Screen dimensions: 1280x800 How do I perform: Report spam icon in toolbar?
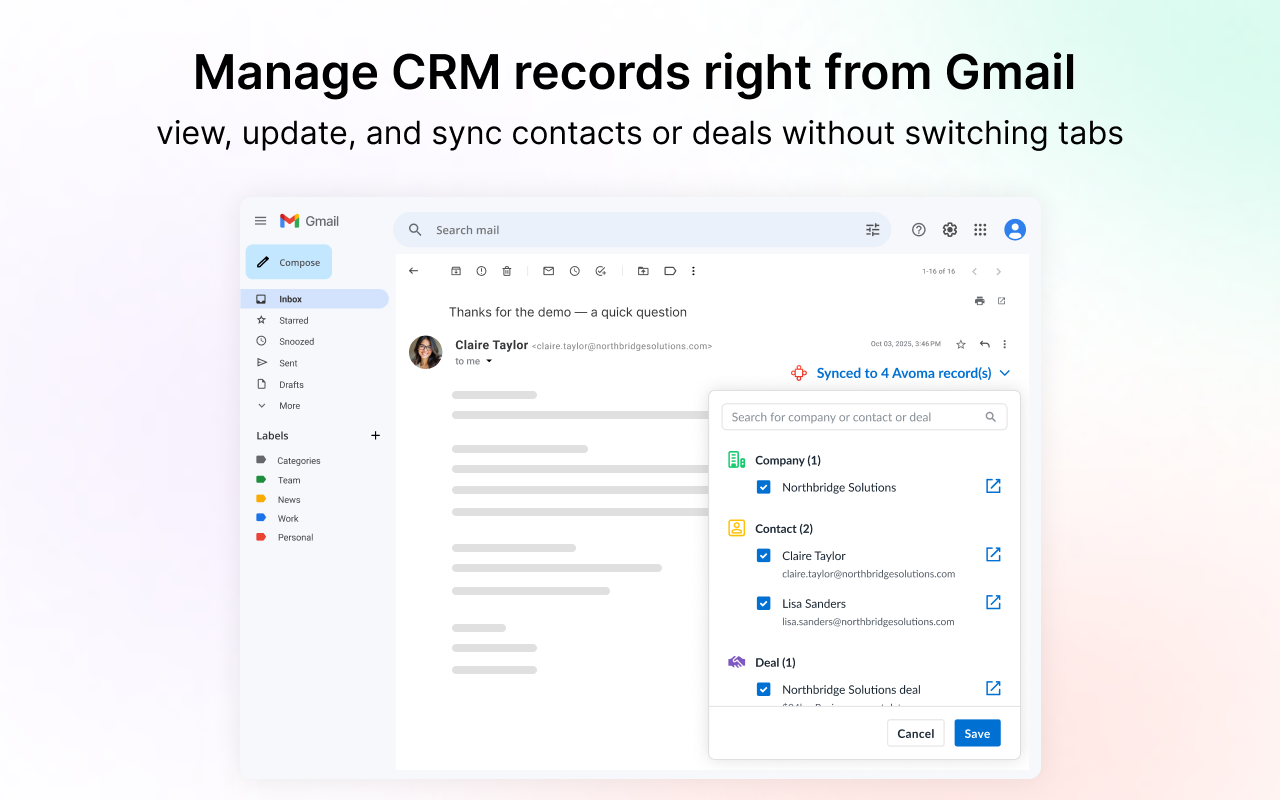481,271
